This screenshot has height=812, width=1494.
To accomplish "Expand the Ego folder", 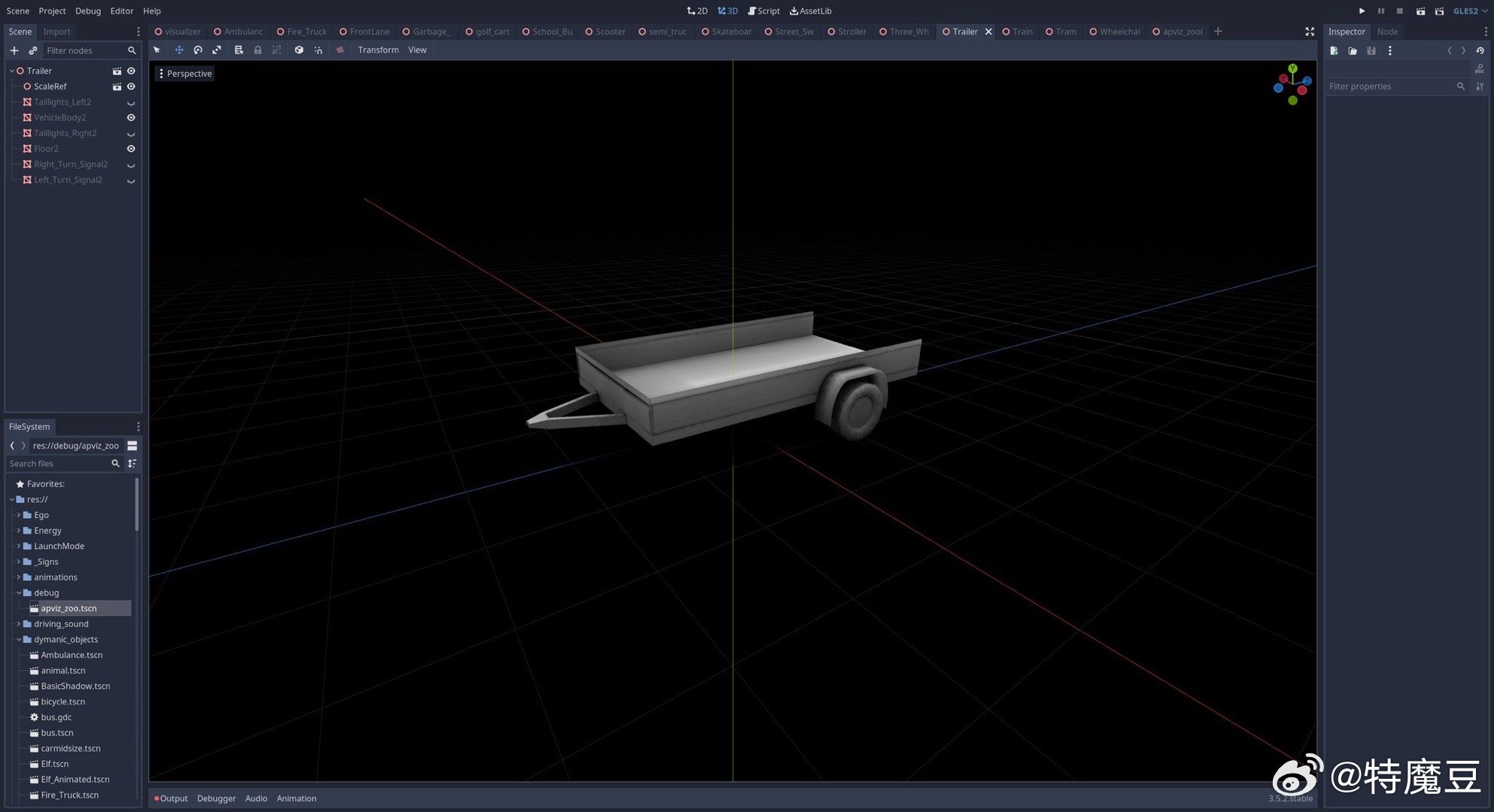I will (19, 515).
